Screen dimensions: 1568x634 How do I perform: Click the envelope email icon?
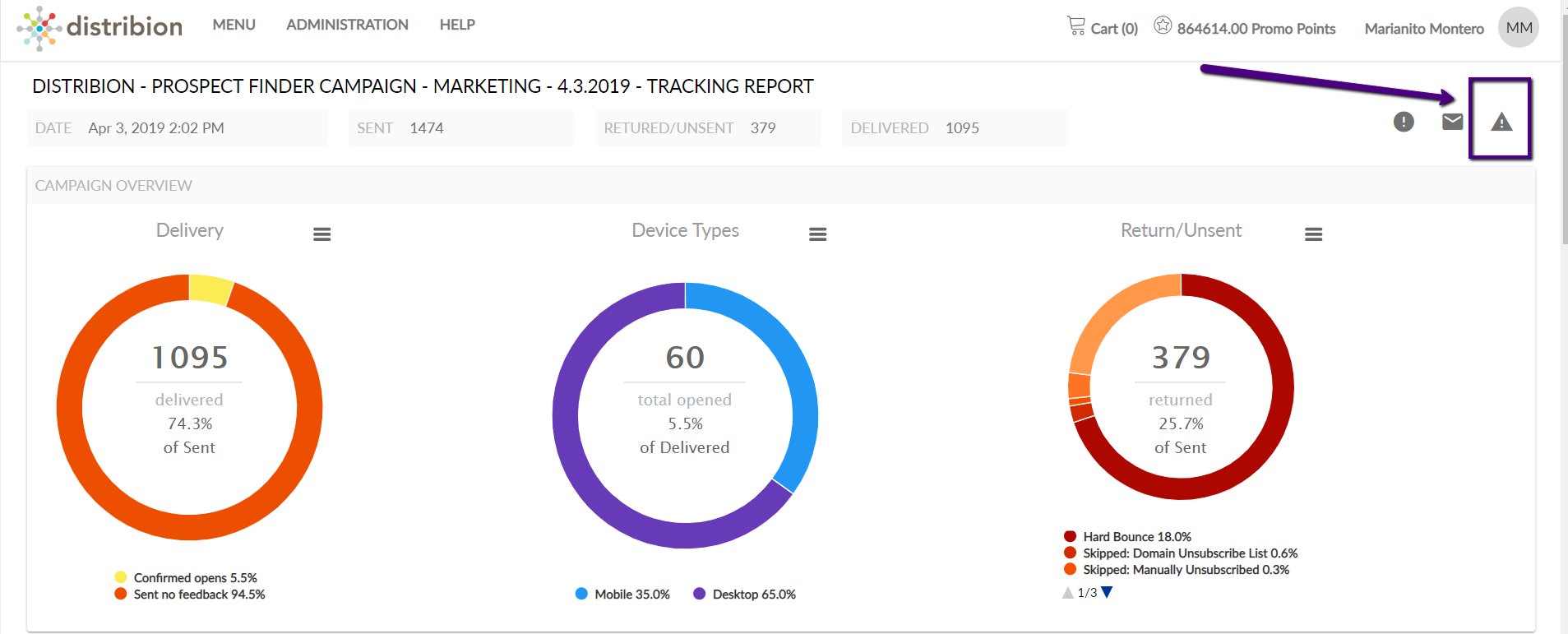click(x=1453, y=122)
